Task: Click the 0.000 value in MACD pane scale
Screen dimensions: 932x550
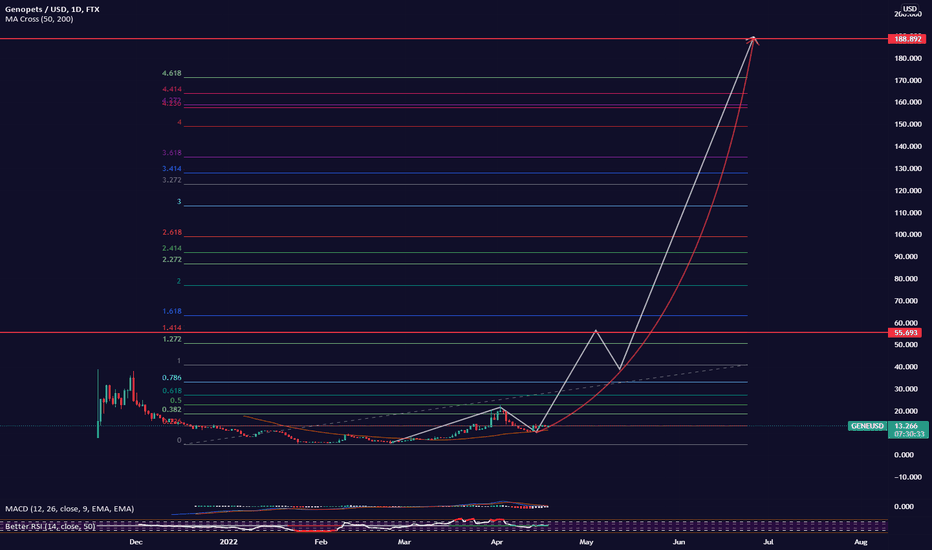Action: point(904,507)
